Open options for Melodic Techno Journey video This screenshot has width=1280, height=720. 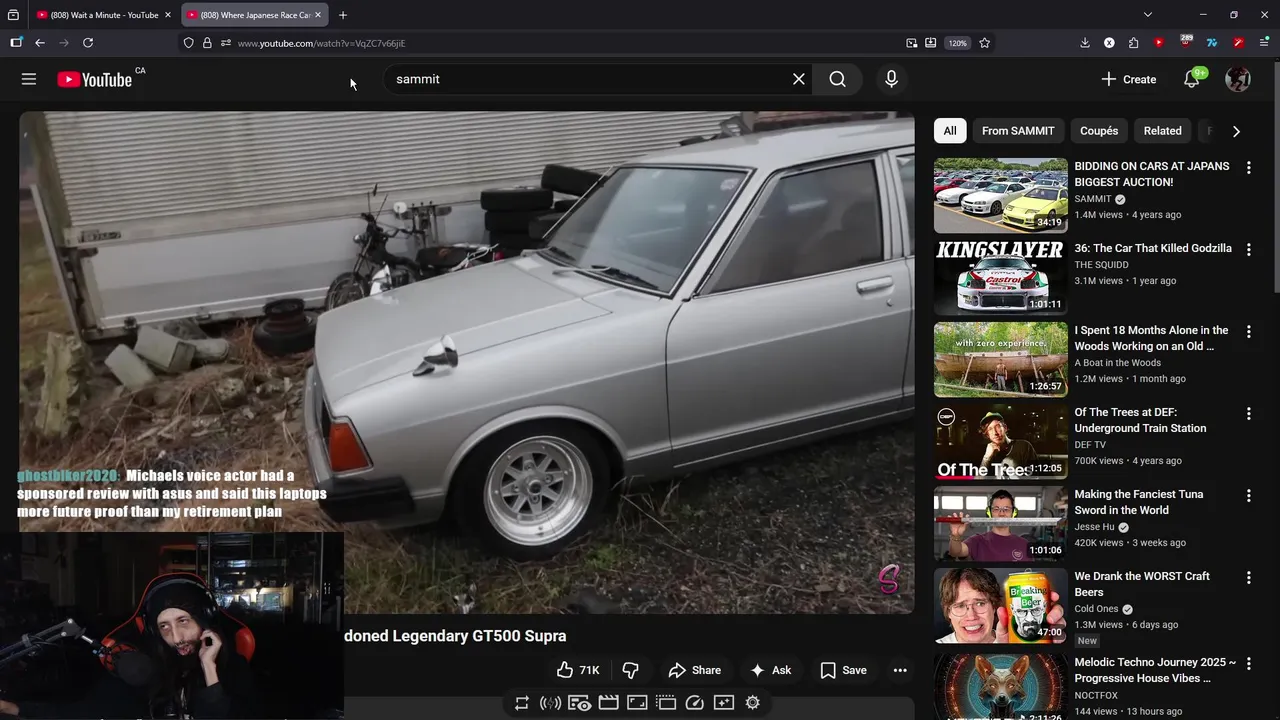[x=1248, y=663]
